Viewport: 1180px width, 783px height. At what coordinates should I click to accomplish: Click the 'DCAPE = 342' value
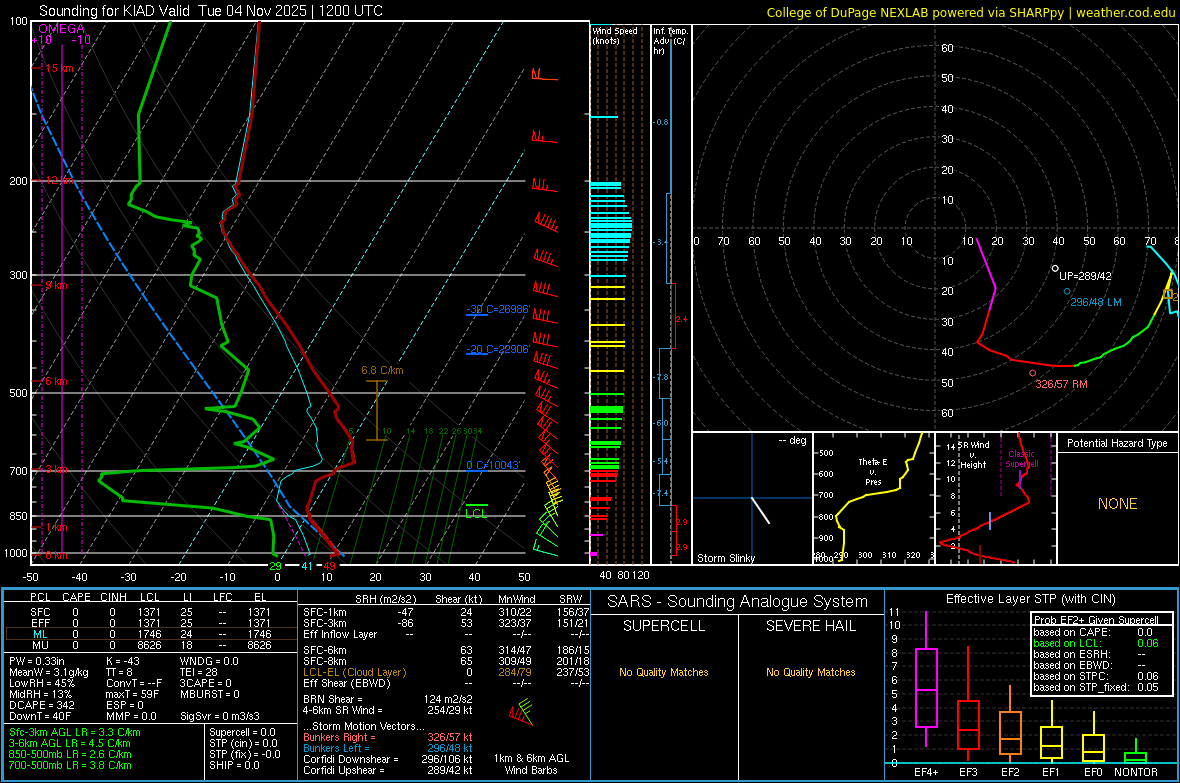tap(41, 705)
